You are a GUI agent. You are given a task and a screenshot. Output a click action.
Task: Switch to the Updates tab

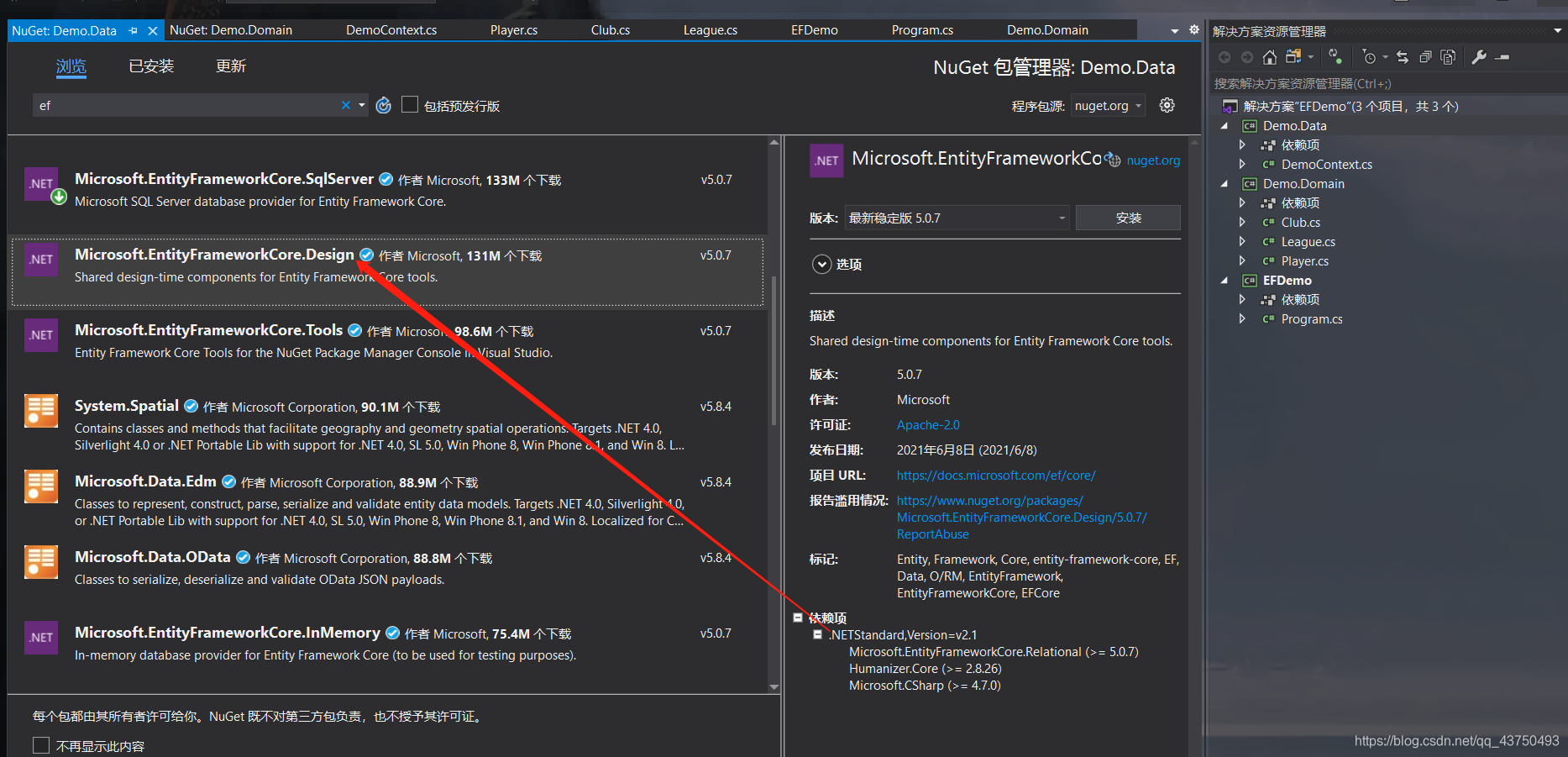click(231, 66)
